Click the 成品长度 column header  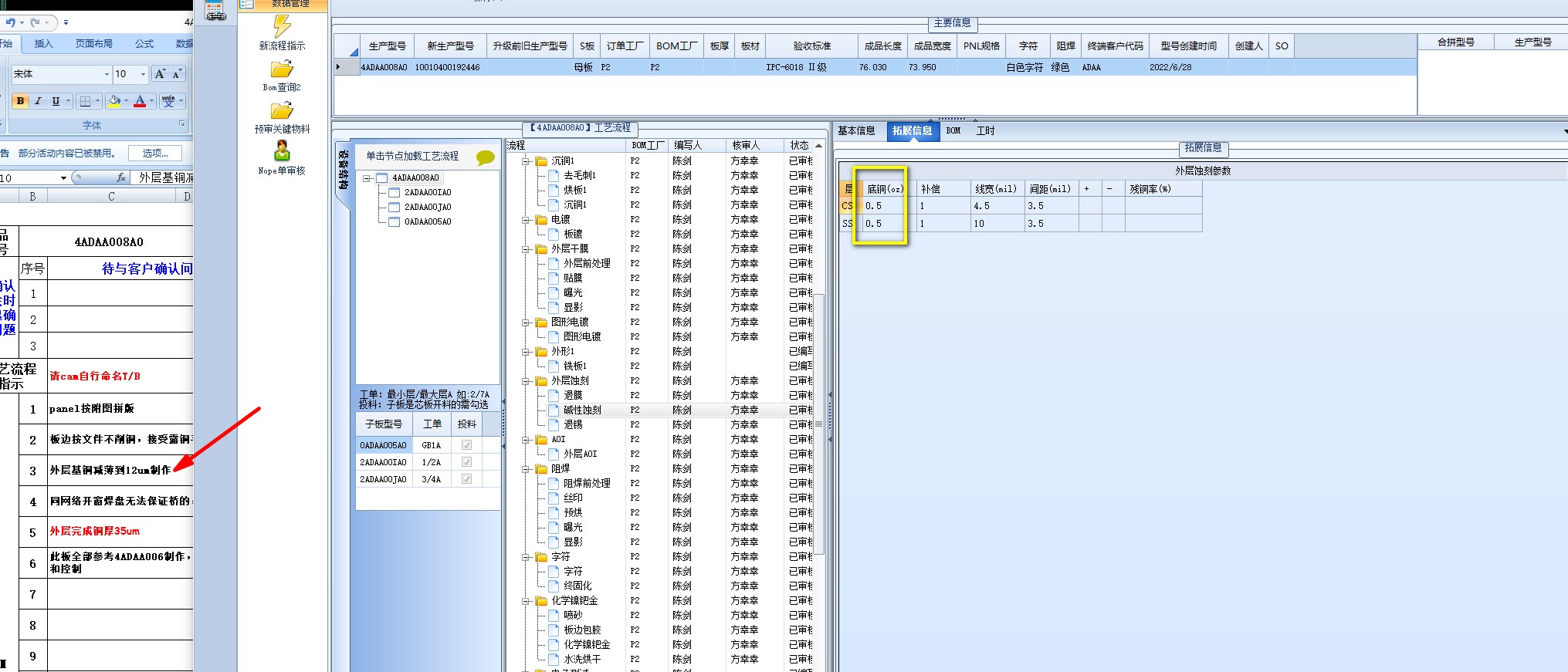pos(882,46)
